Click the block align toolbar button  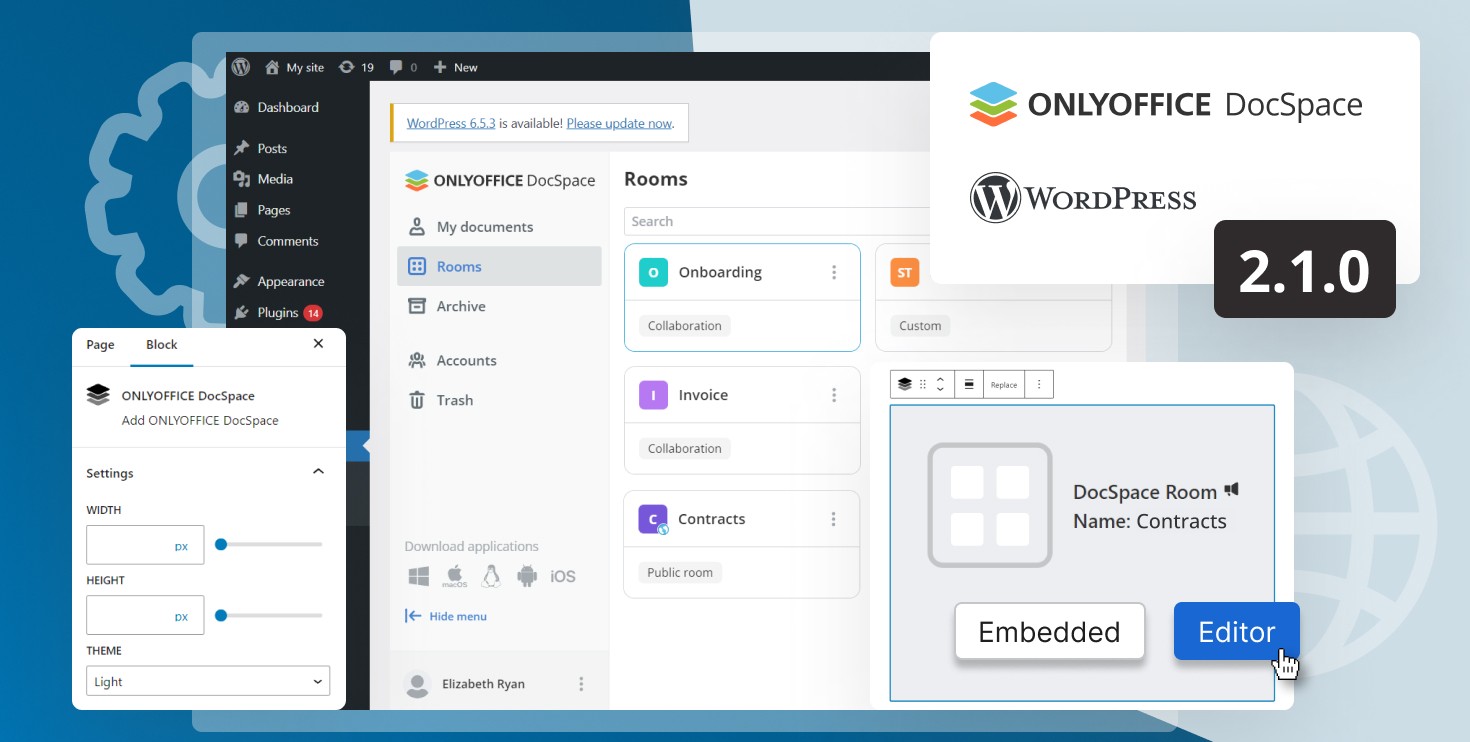[x=968, y=384]
